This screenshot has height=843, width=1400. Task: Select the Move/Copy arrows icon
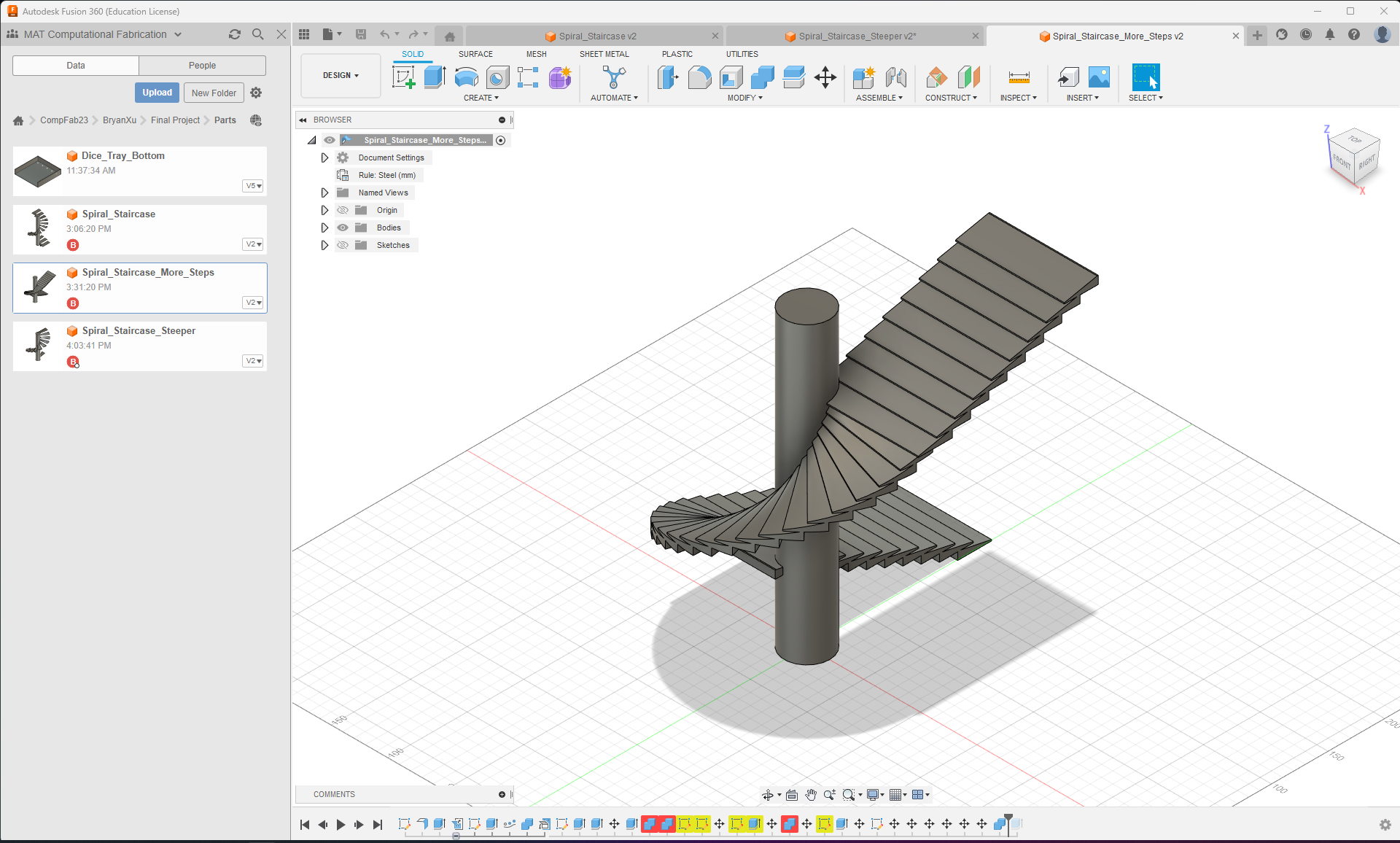tap(825, 77)
